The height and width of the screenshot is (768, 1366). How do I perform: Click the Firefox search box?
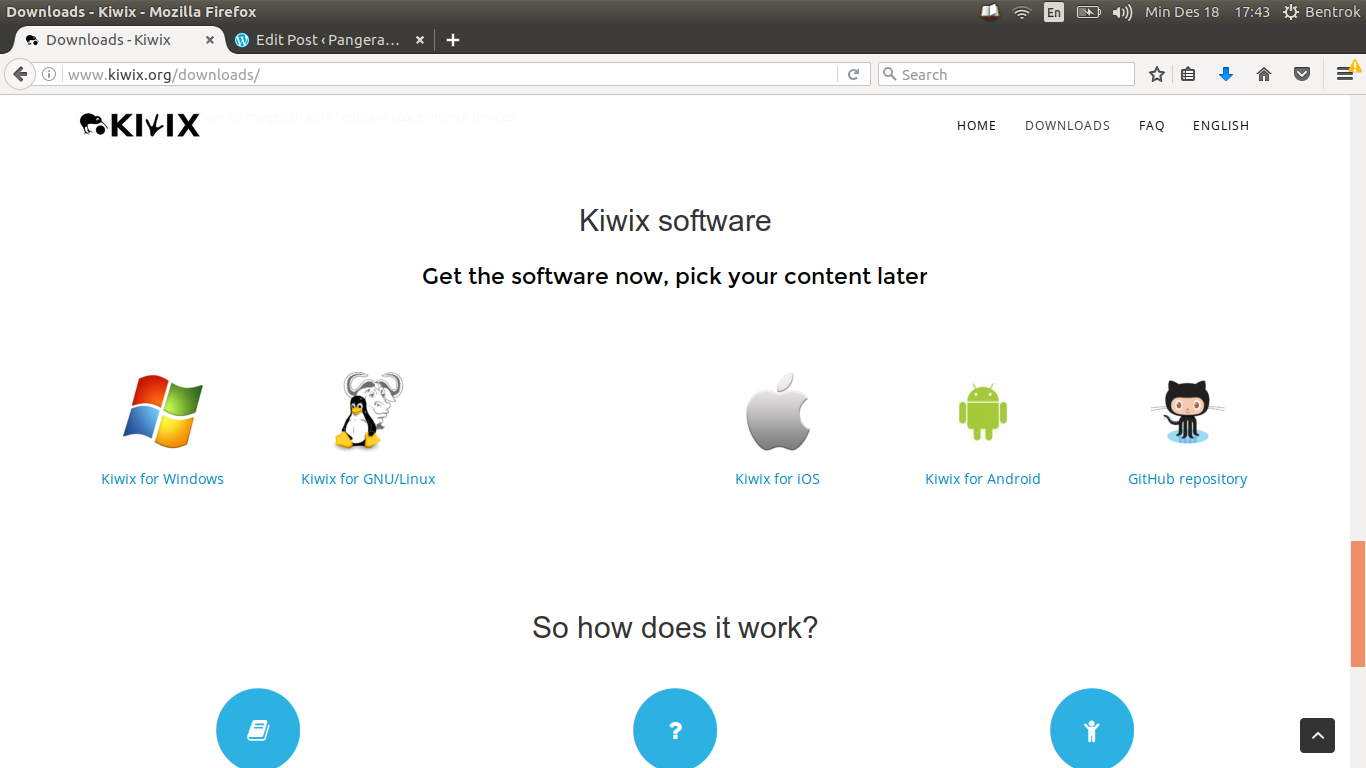1006,74
